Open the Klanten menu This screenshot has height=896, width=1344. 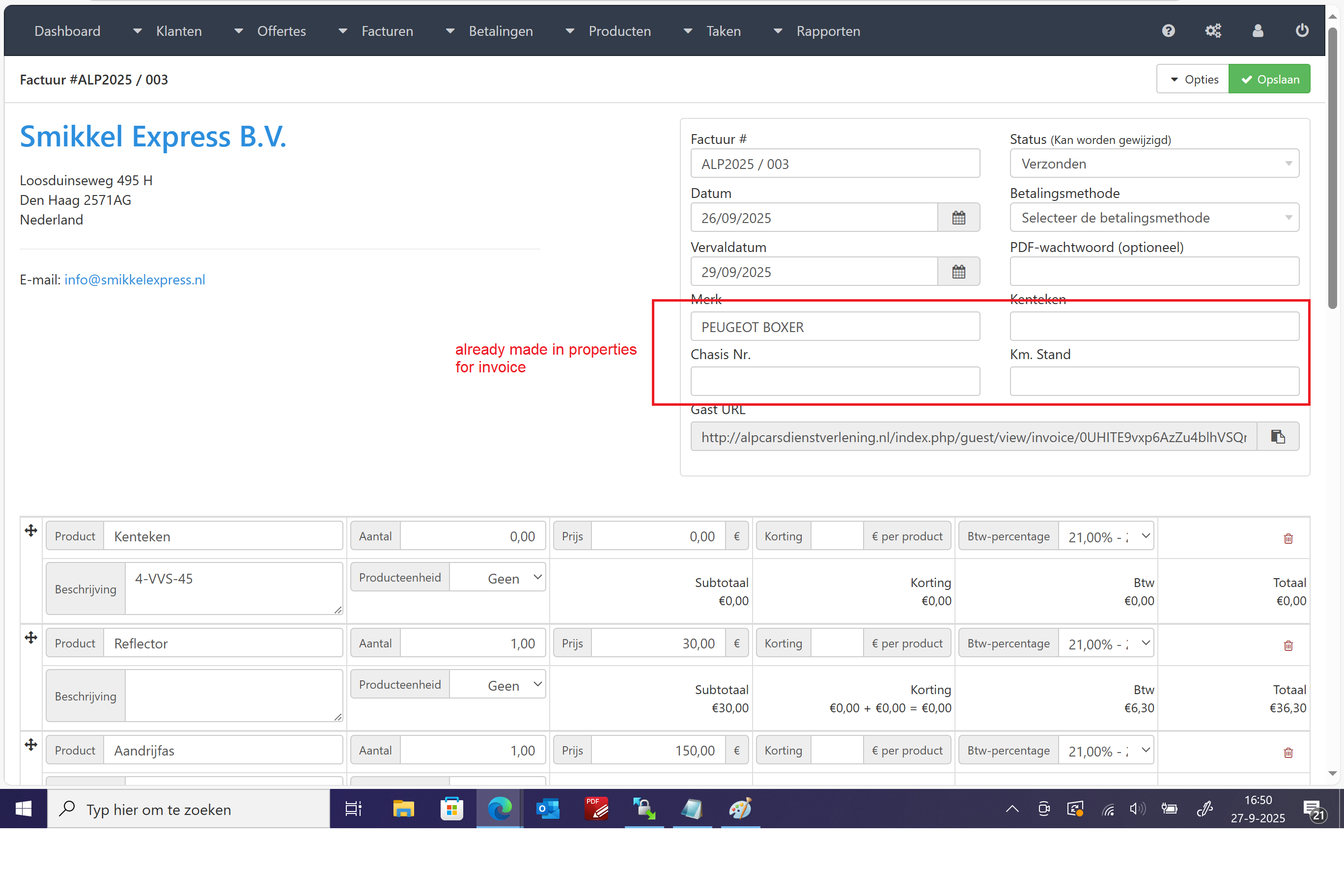click(178, 31)
